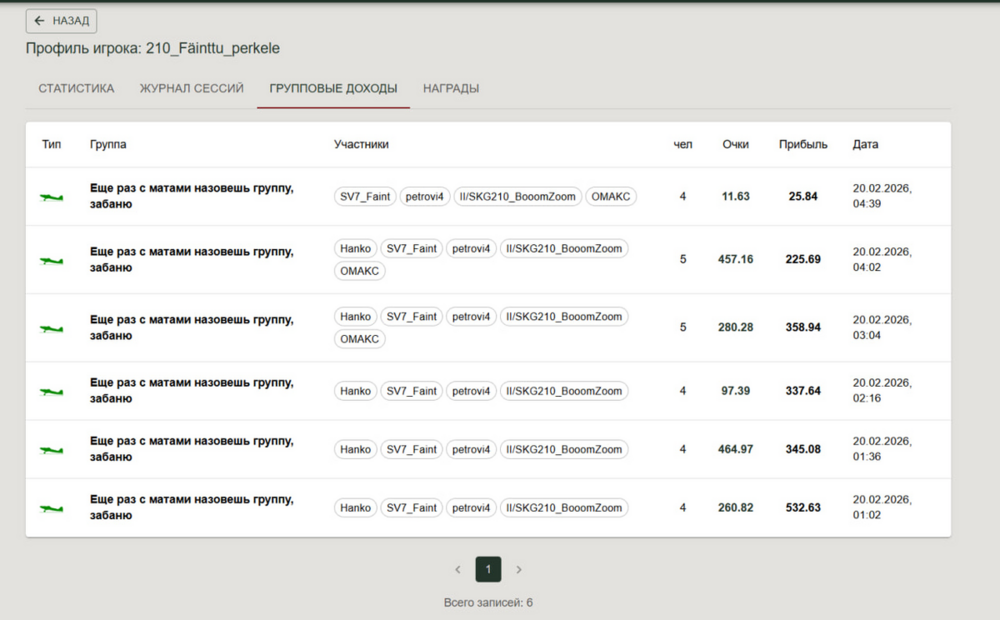The width and height of the screenshot is (1000, 620).
Task: Go to the previous page with the left chevron
Action: (x=458, y=570)
